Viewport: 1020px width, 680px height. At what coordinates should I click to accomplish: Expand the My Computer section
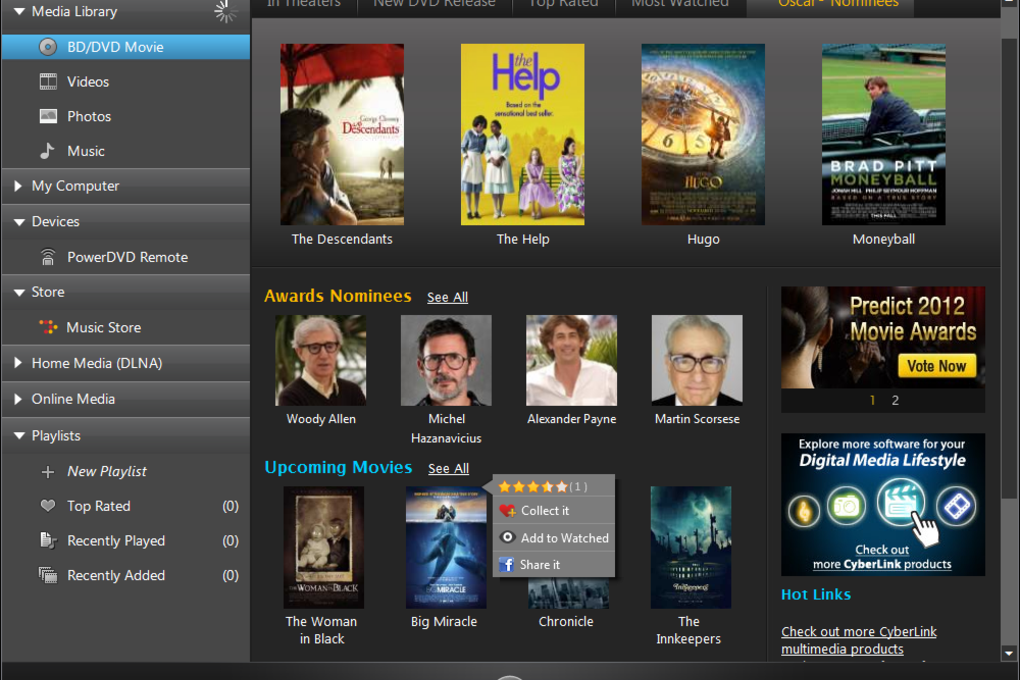point(18,185)
